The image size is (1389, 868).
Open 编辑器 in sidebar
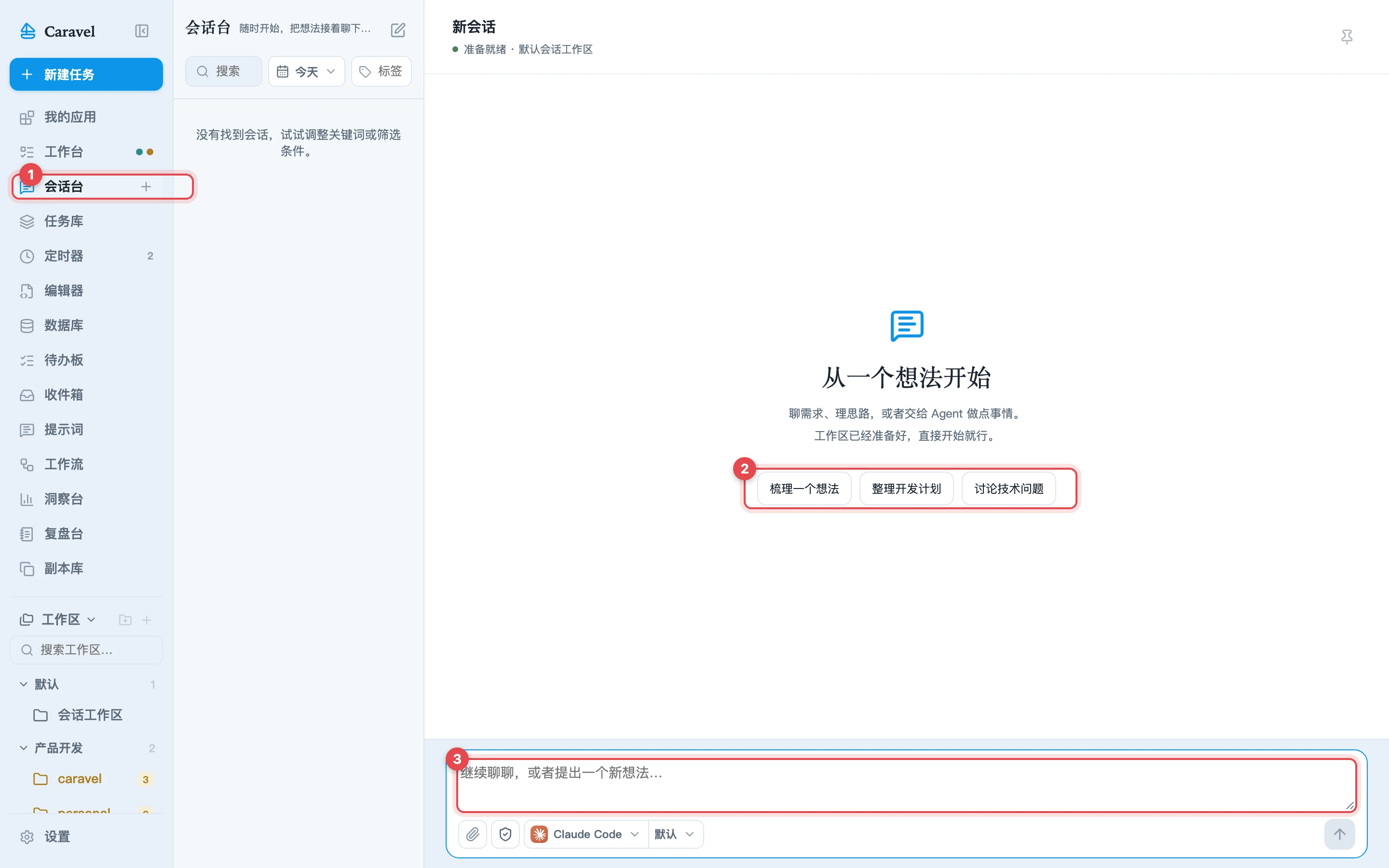coord(86,291)
